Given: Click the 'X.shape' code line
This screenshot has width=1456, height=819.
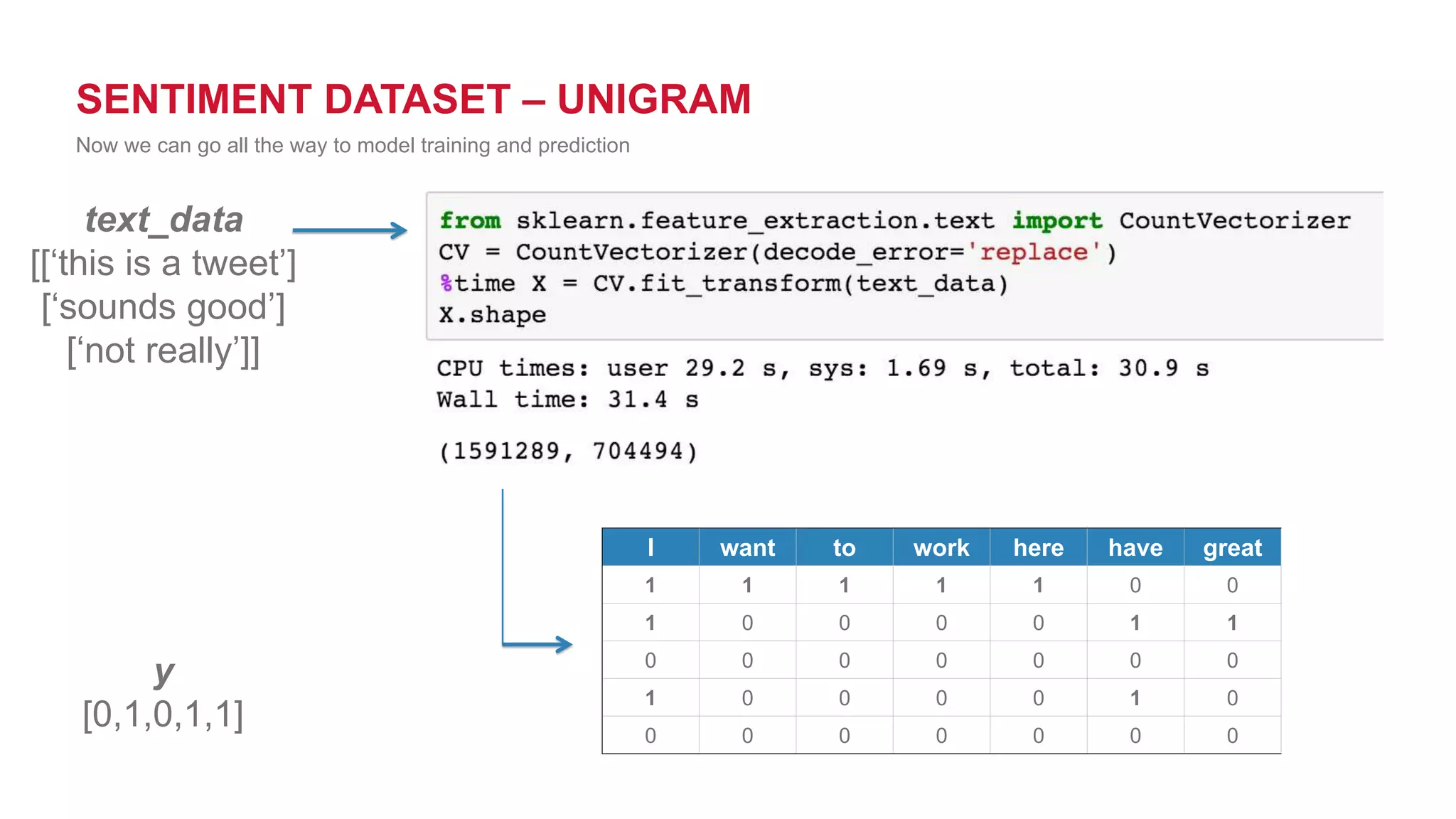Looking at the screenshot, I should [493, 315].
